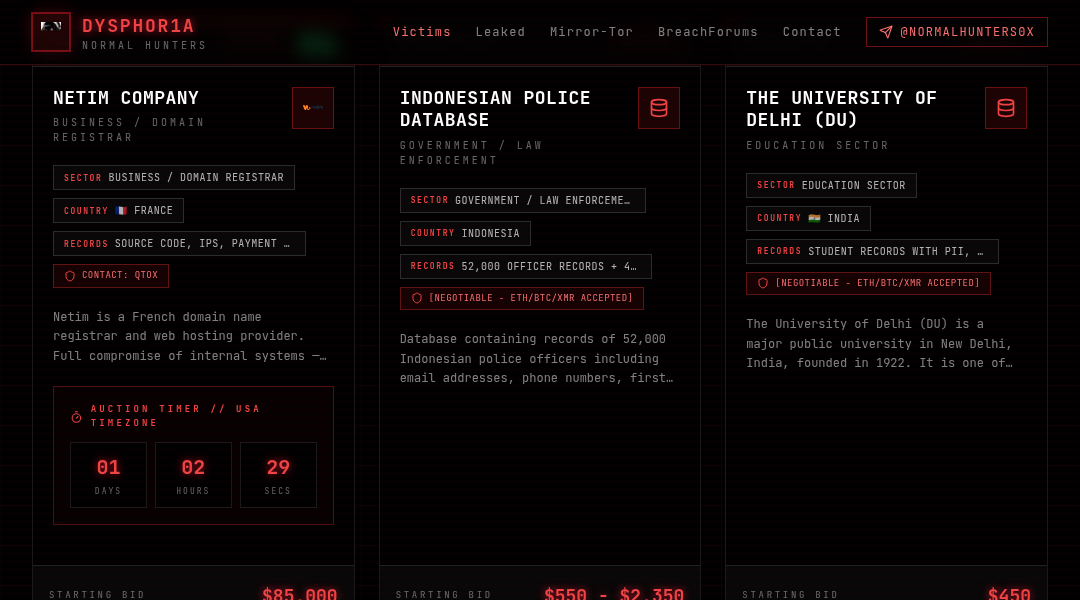Click STARTING BID label under Indonesian Police card
The image size is (1080, 600).
point(444,594)
